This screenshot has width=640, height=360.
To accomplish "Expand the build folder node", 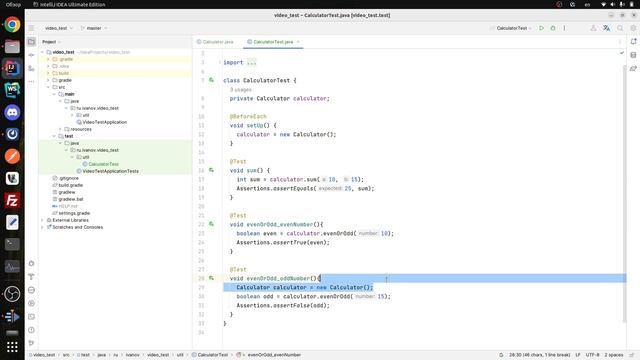I will tap(48, 73).
